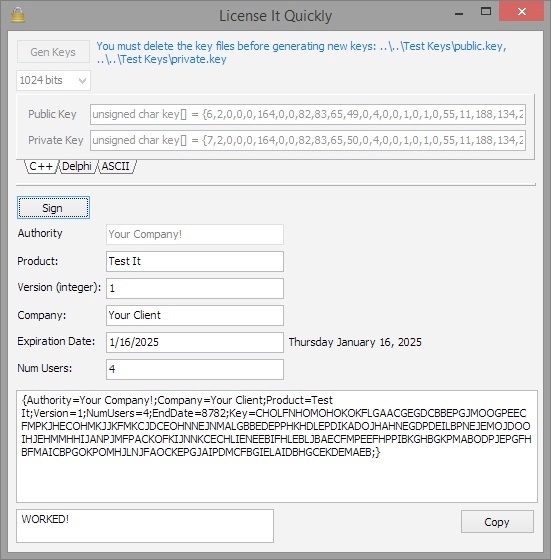Click the Private Key text field
Image resolution: width=551 pixels, height=560 pixels.
point(307,140)
